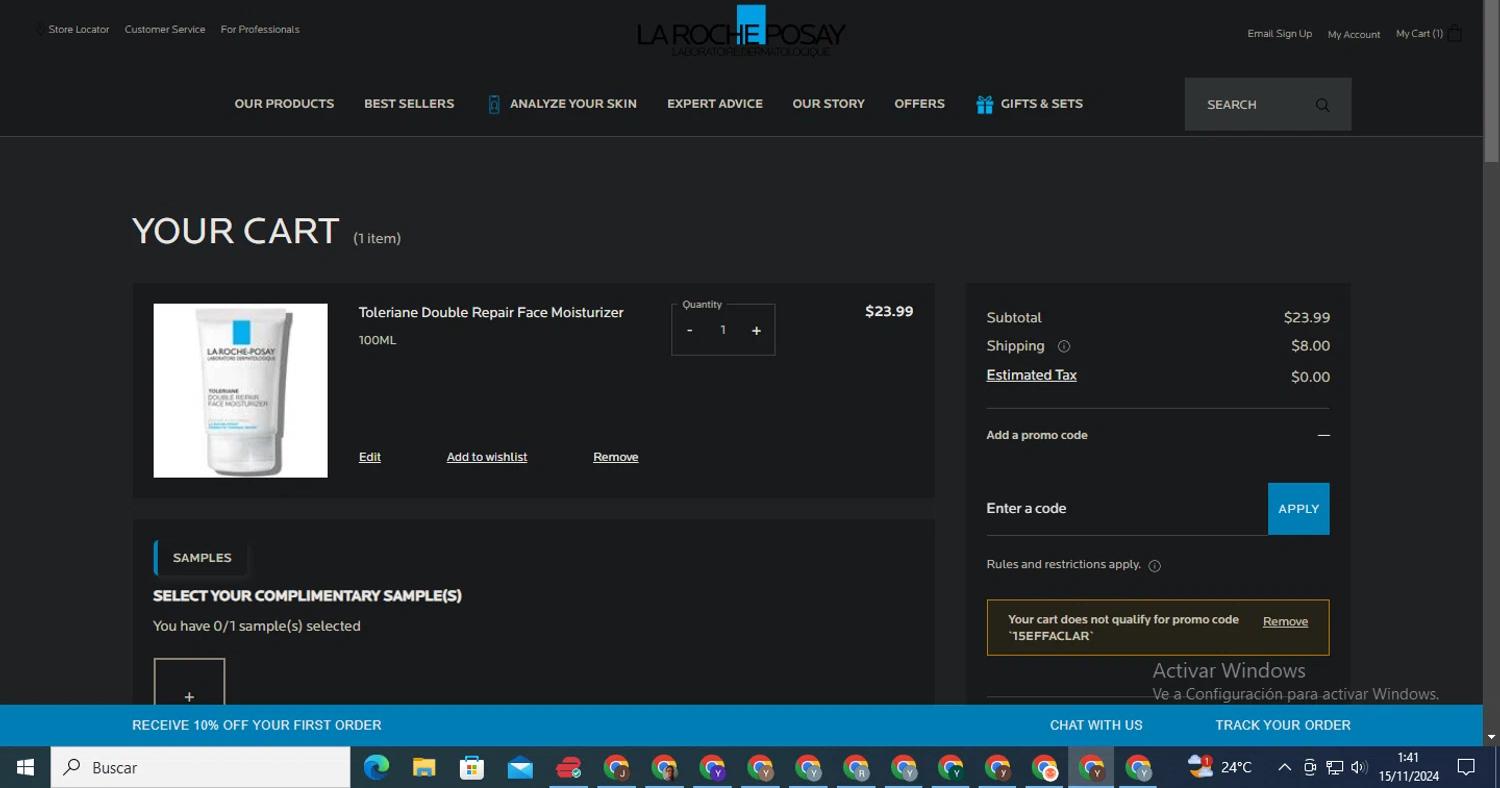Switch to the Chrome profile R taskbar icon

[856, 767]
